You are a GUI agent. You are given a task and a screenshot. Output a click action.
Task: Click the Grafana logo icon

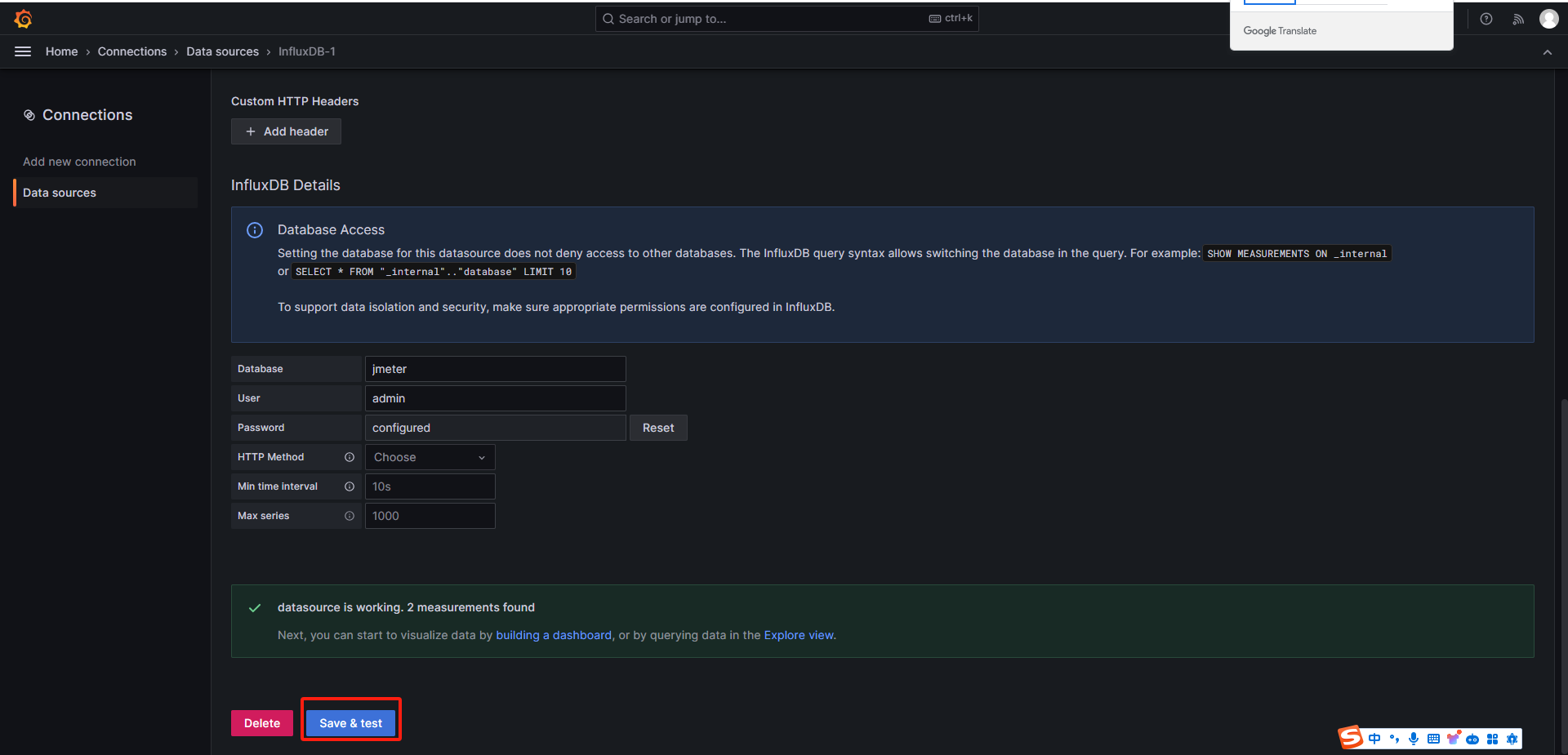click(23, 19)
